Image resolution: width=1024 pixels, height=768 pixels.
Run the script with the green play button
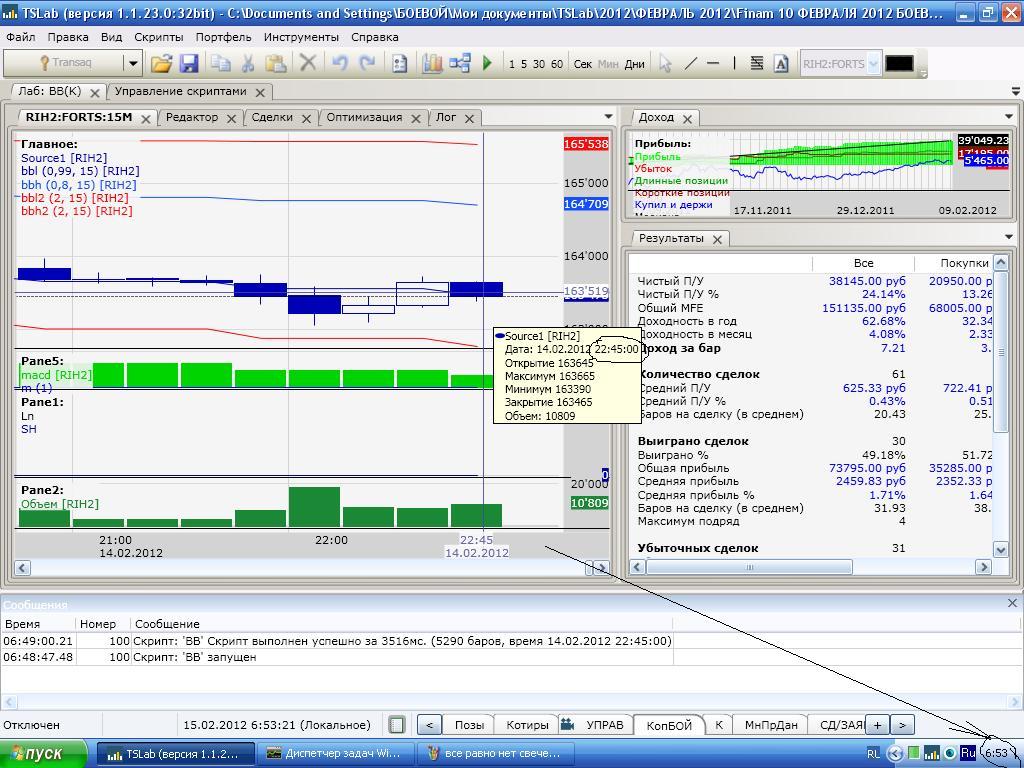pos(487,63)
